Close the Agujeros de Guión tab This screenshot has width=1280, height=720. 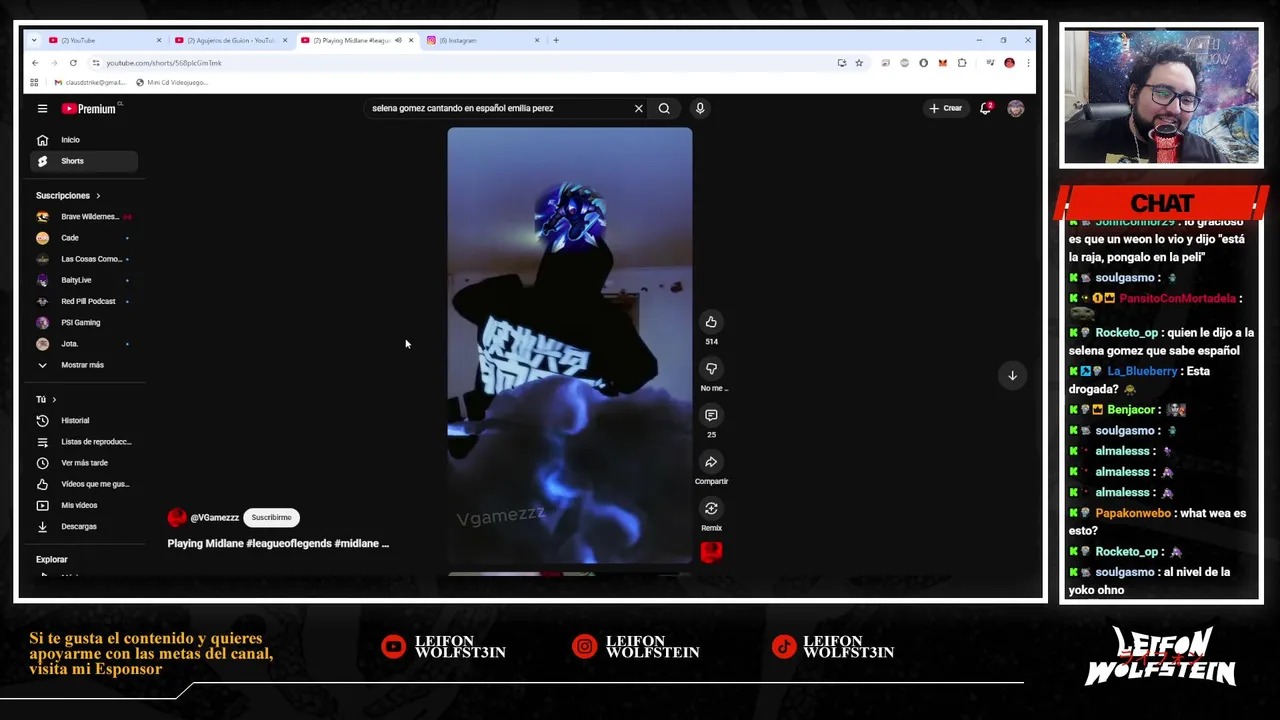pyautogui.click(x=285, y=40)
